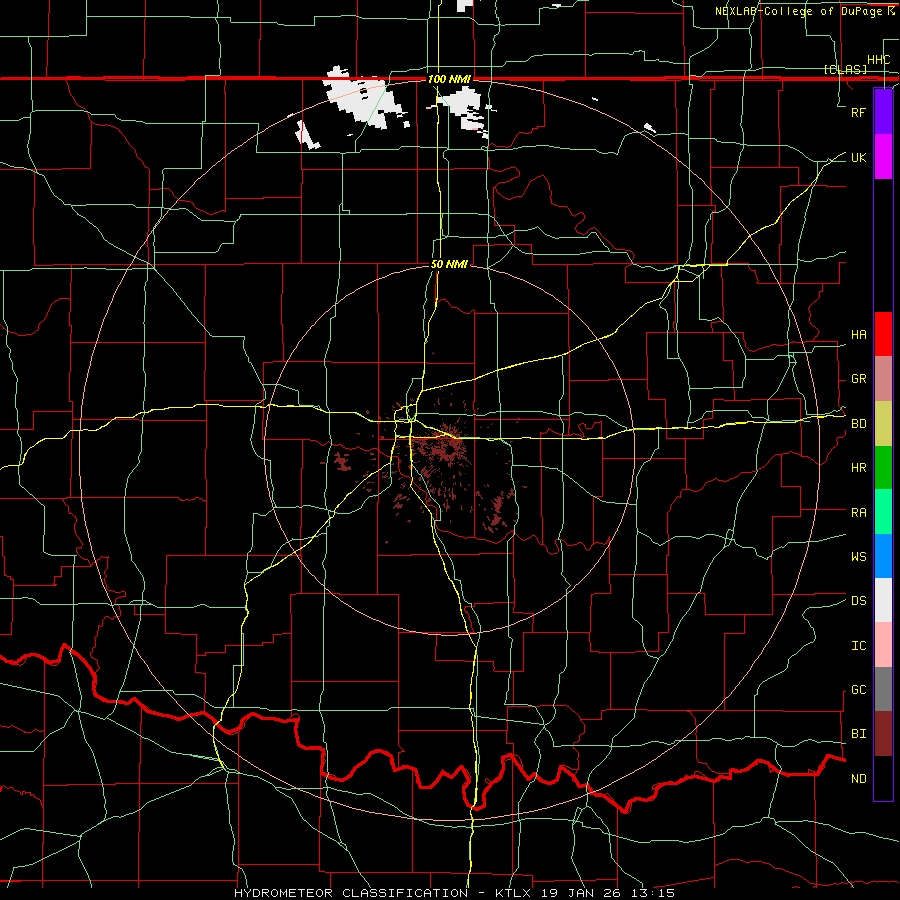Click the 'ND' legend label

click(x=858, y=779)
